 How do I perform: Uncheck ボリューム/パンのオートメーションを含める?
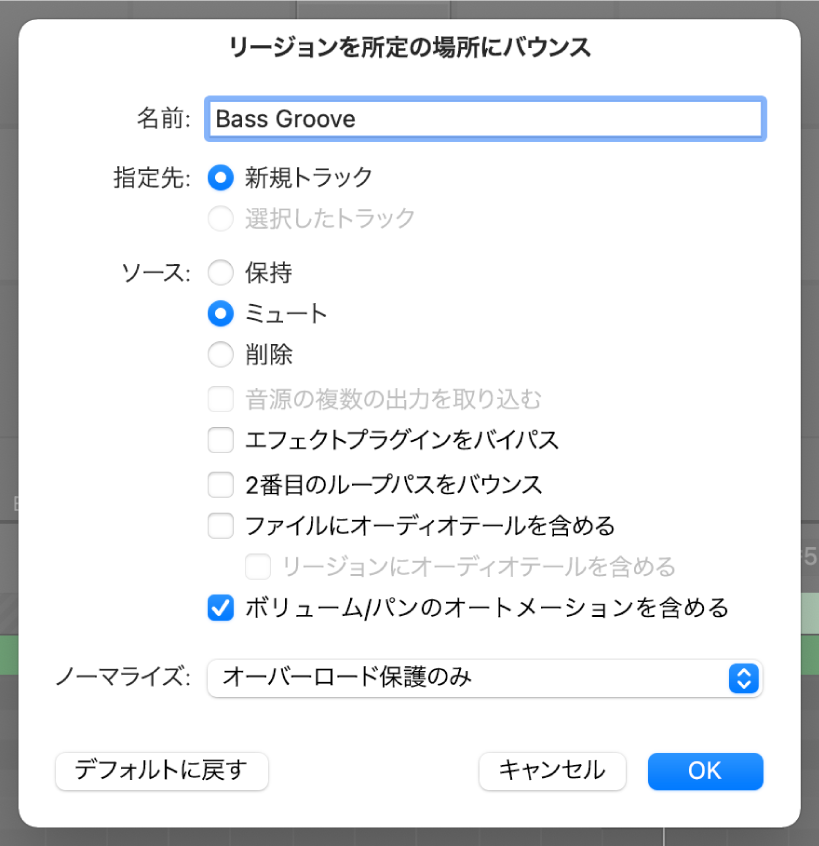[220, 607]
